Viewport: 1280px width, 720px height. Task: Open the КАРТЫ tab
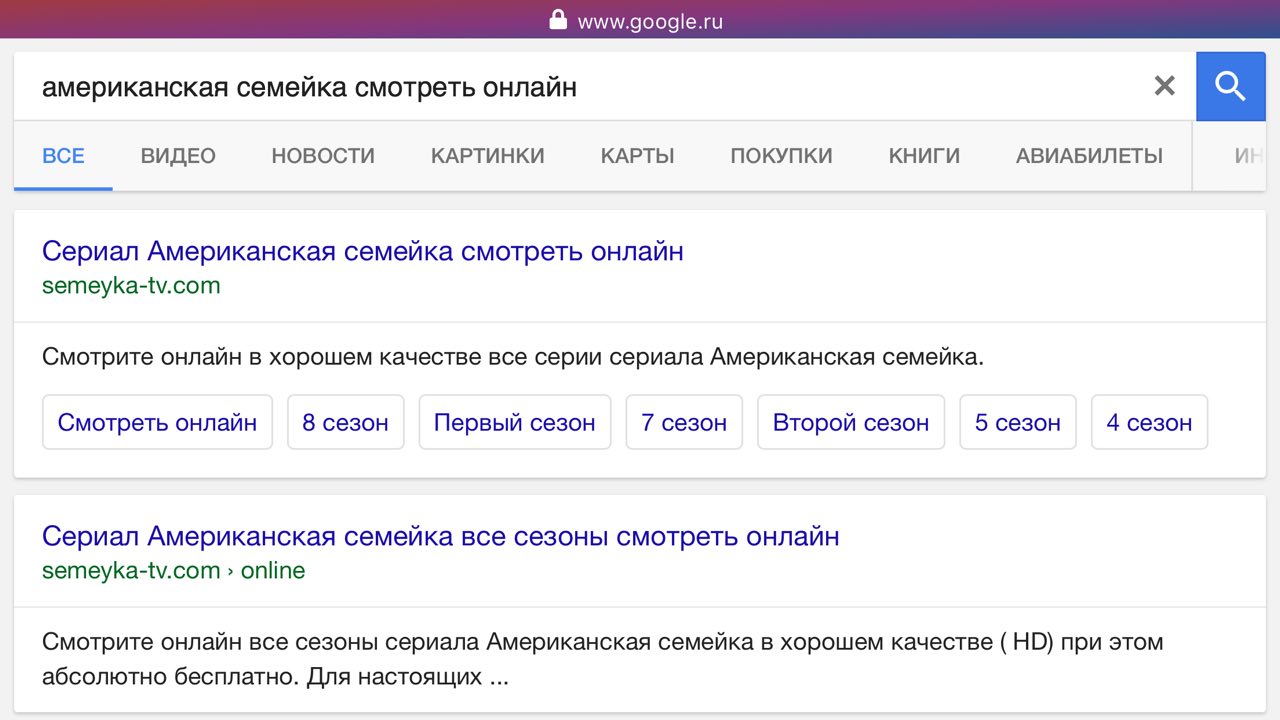(x=638, y=156)
